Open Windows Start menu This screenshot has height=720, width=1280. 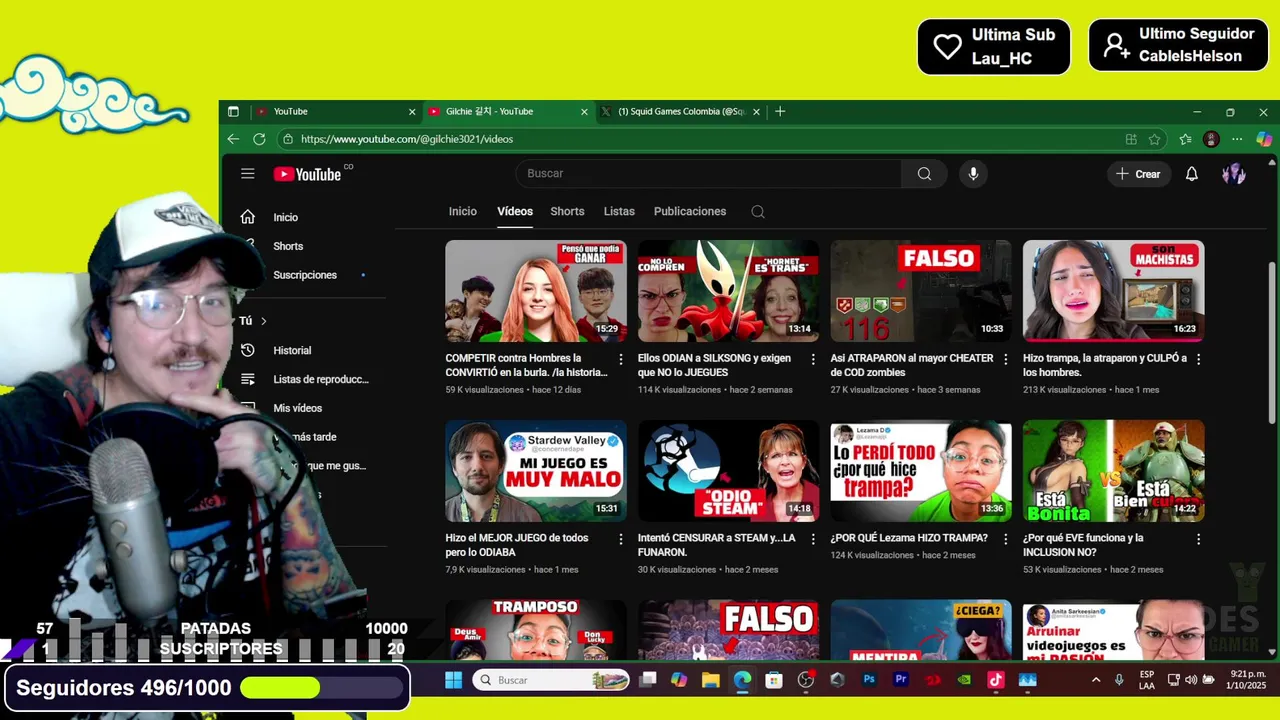pyautogui.click(x=453, y=680)
